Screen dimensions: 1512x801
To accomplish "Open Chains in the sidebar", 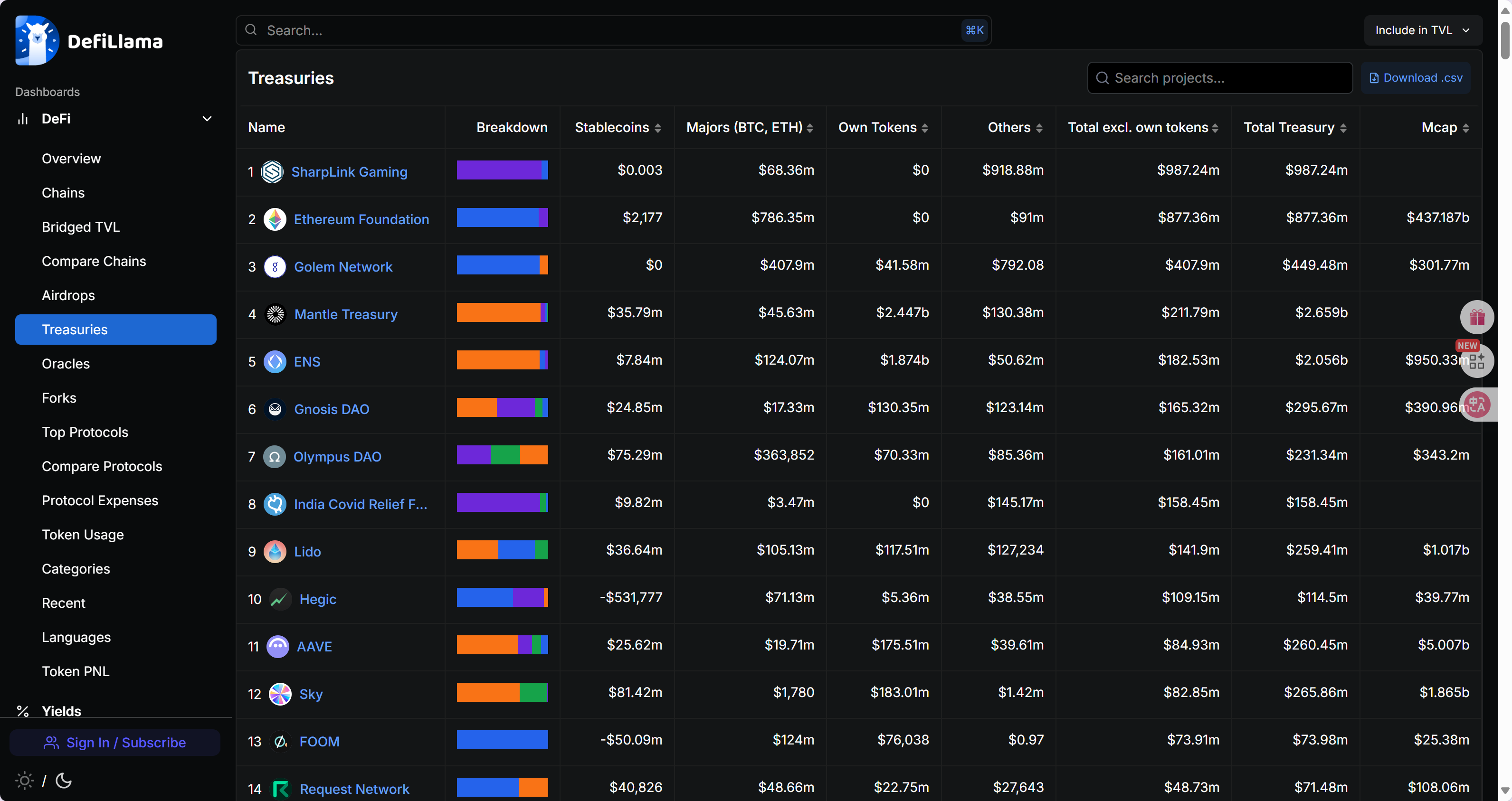I will coord(63,192).
